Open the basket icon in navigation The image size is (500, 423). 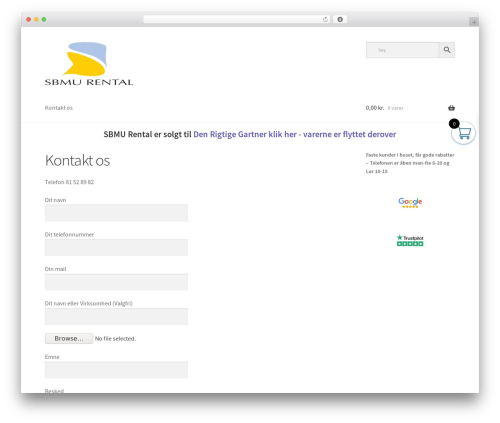pos(451,108)
